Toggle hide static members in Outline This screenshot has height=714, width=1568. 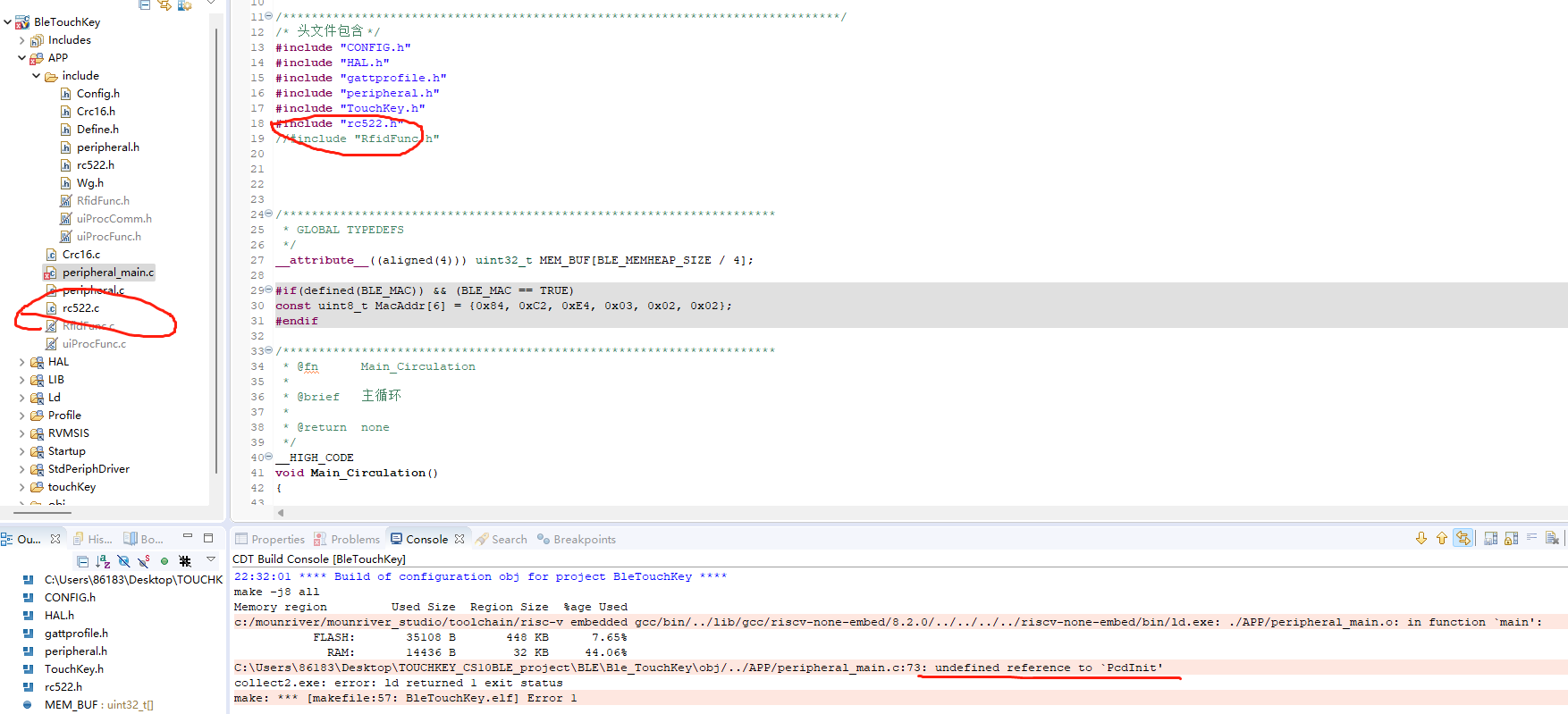click(144, 561)
